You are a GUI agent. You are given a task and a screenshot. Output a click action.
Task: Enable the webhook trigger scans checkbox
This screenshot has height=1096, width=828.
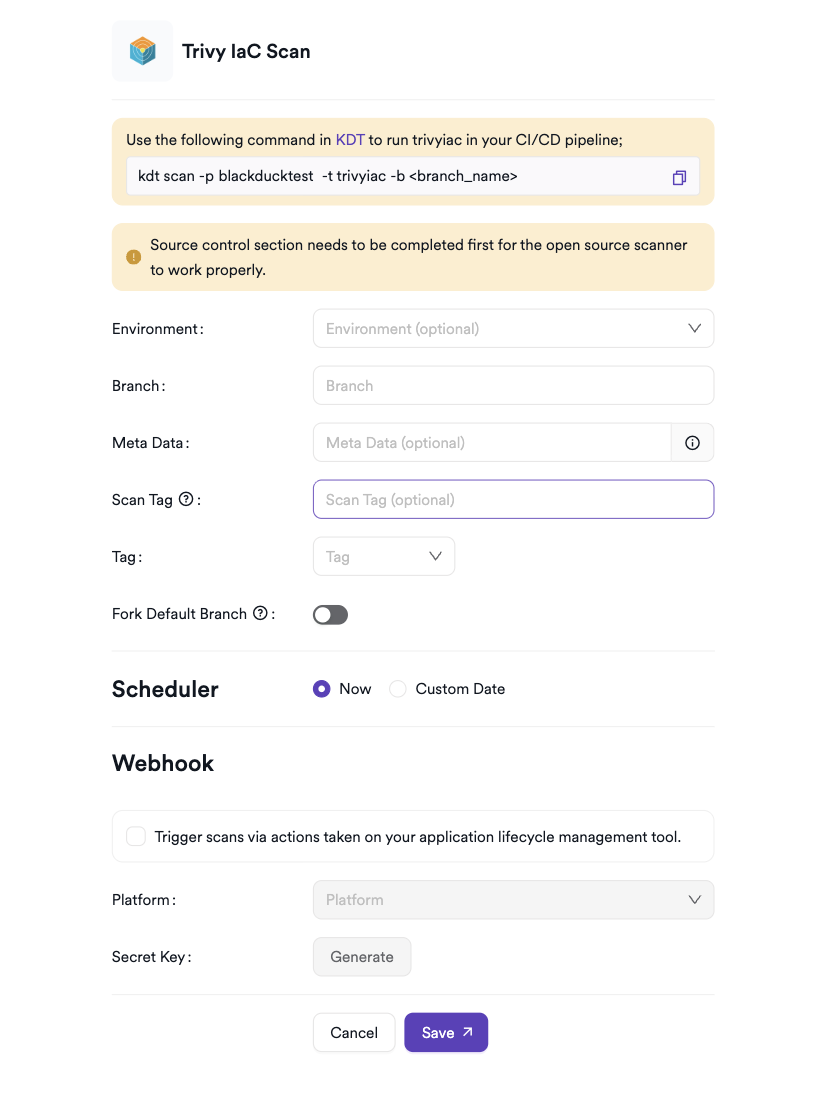click(136, 836)
